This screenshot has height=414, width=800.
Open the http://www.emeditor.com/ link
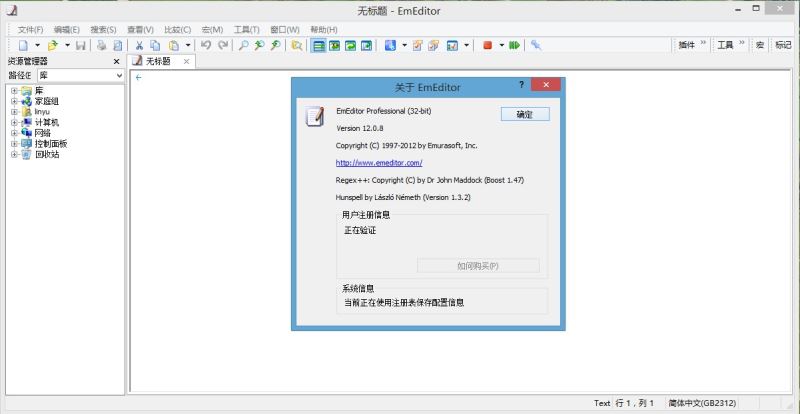click(x=379, y=163)
